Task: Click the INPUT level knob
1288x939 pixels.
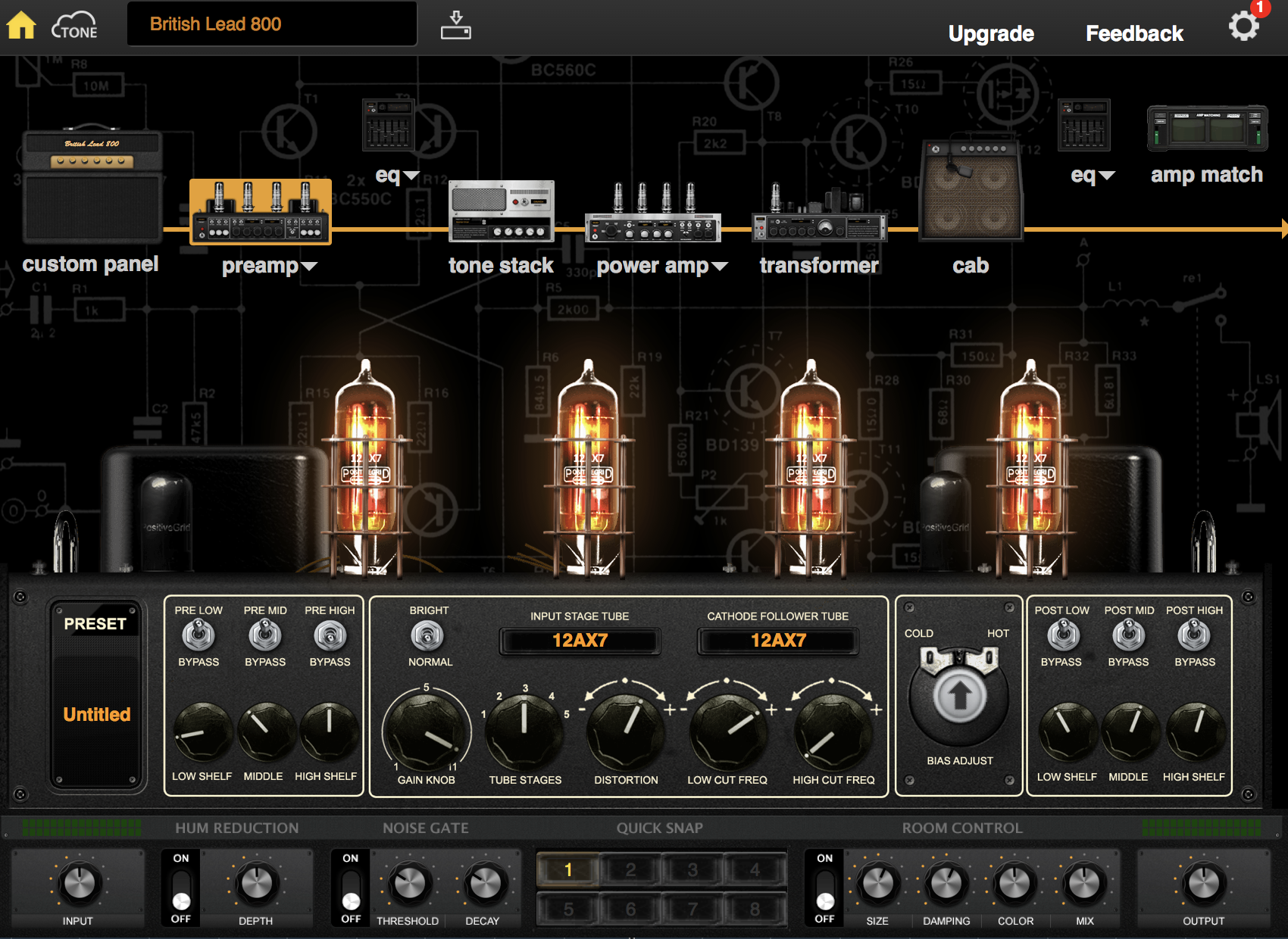Action: click(79, 883)
